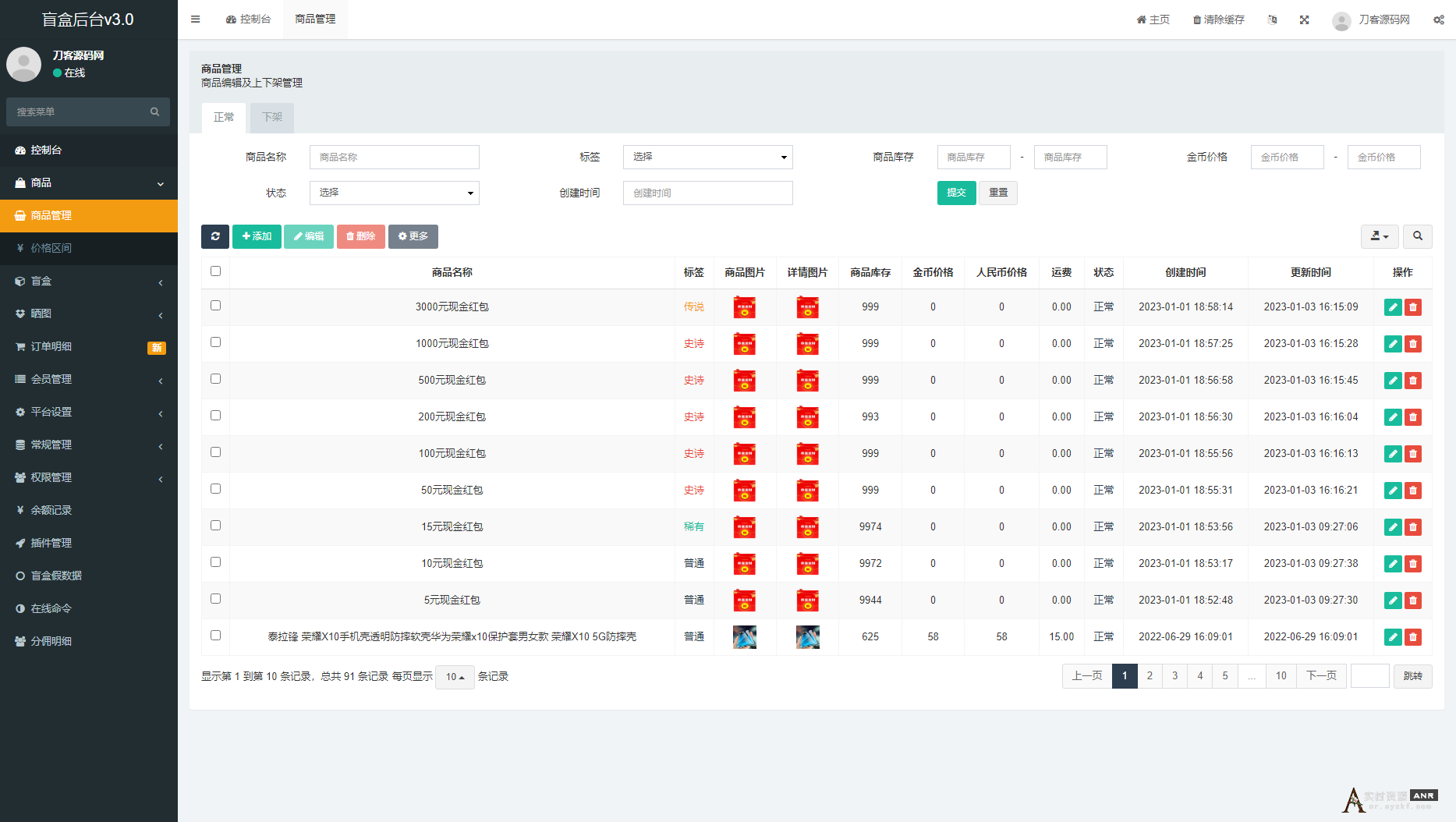This screenshot has width=1456, height=822.
Task: Expand the 平台设置 sidebar menu
Action: 89,412
